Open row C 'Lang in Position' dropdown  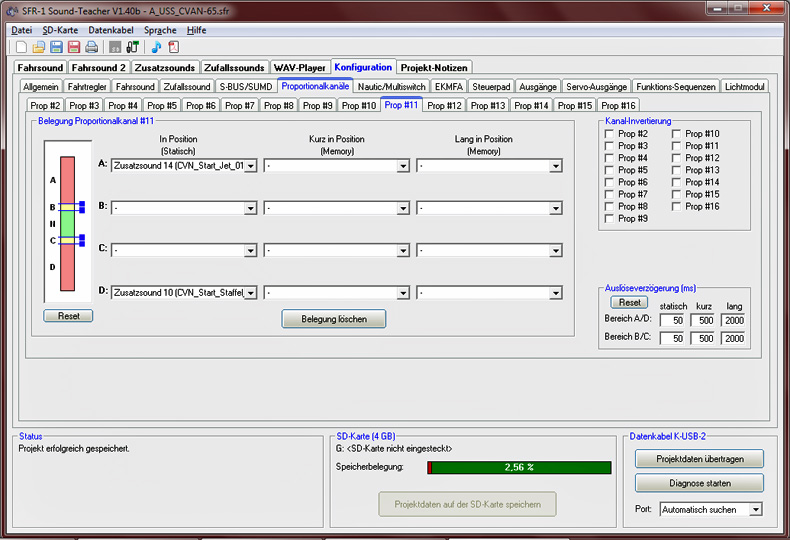coord(555,250)
